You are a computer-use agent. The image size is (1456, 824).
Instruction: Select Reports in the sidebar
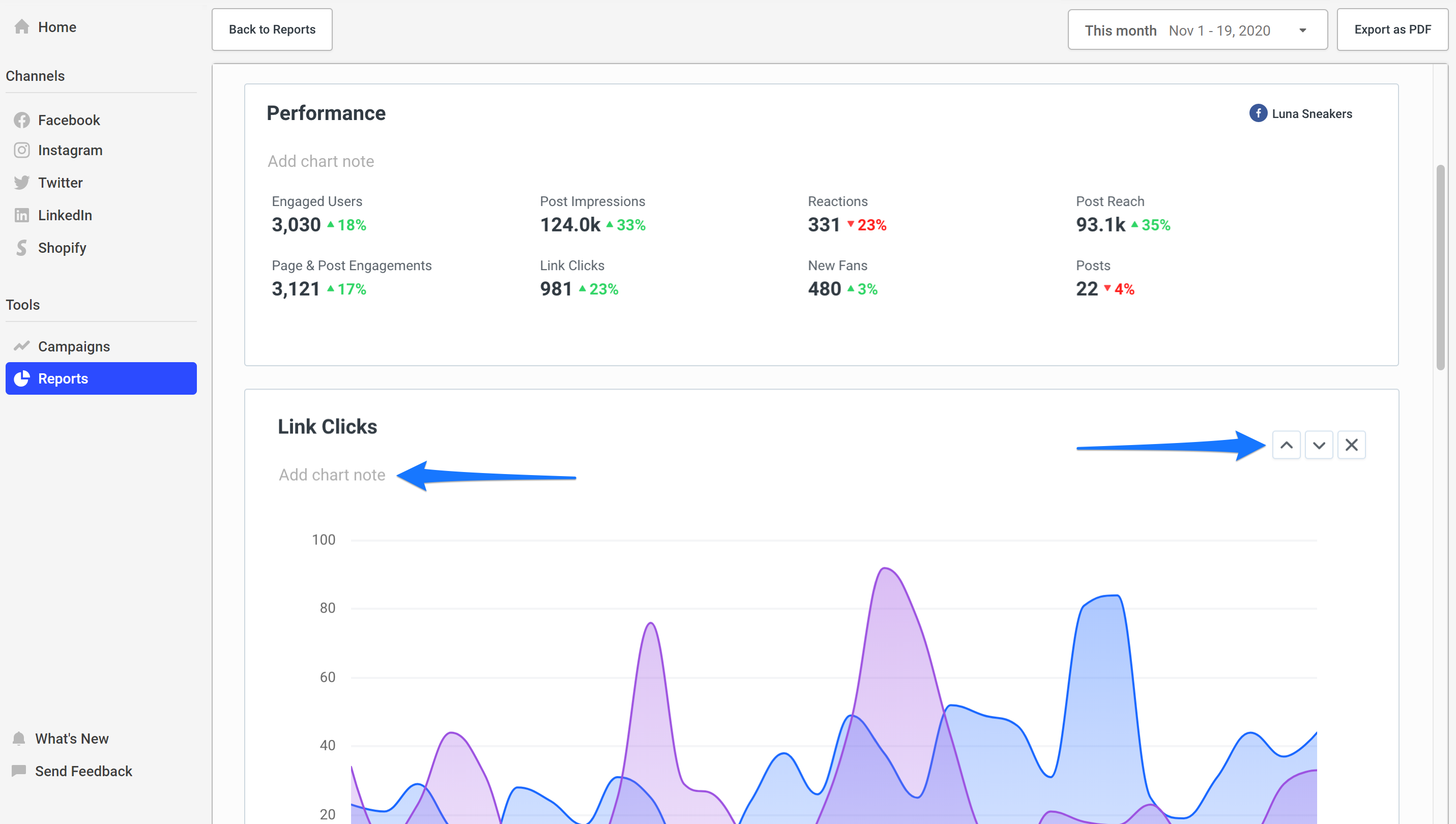coord(101,378)
